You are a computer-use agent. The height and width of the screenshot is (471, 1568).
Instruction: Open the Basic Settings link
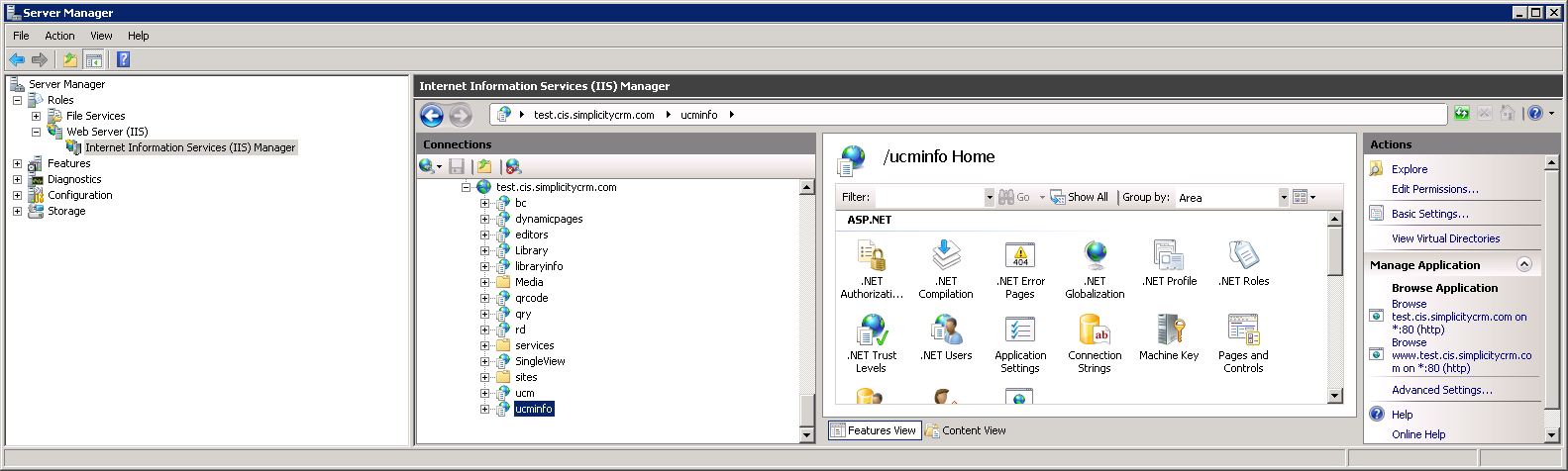point(1429,214)
